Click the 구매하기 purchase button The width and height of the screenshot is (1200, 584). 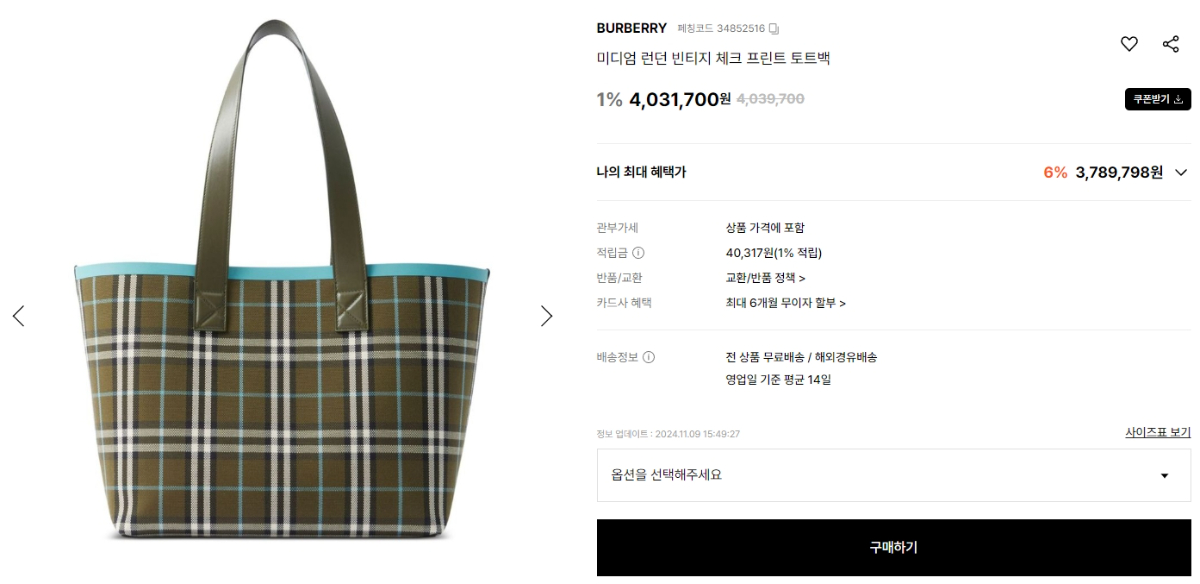894,547
